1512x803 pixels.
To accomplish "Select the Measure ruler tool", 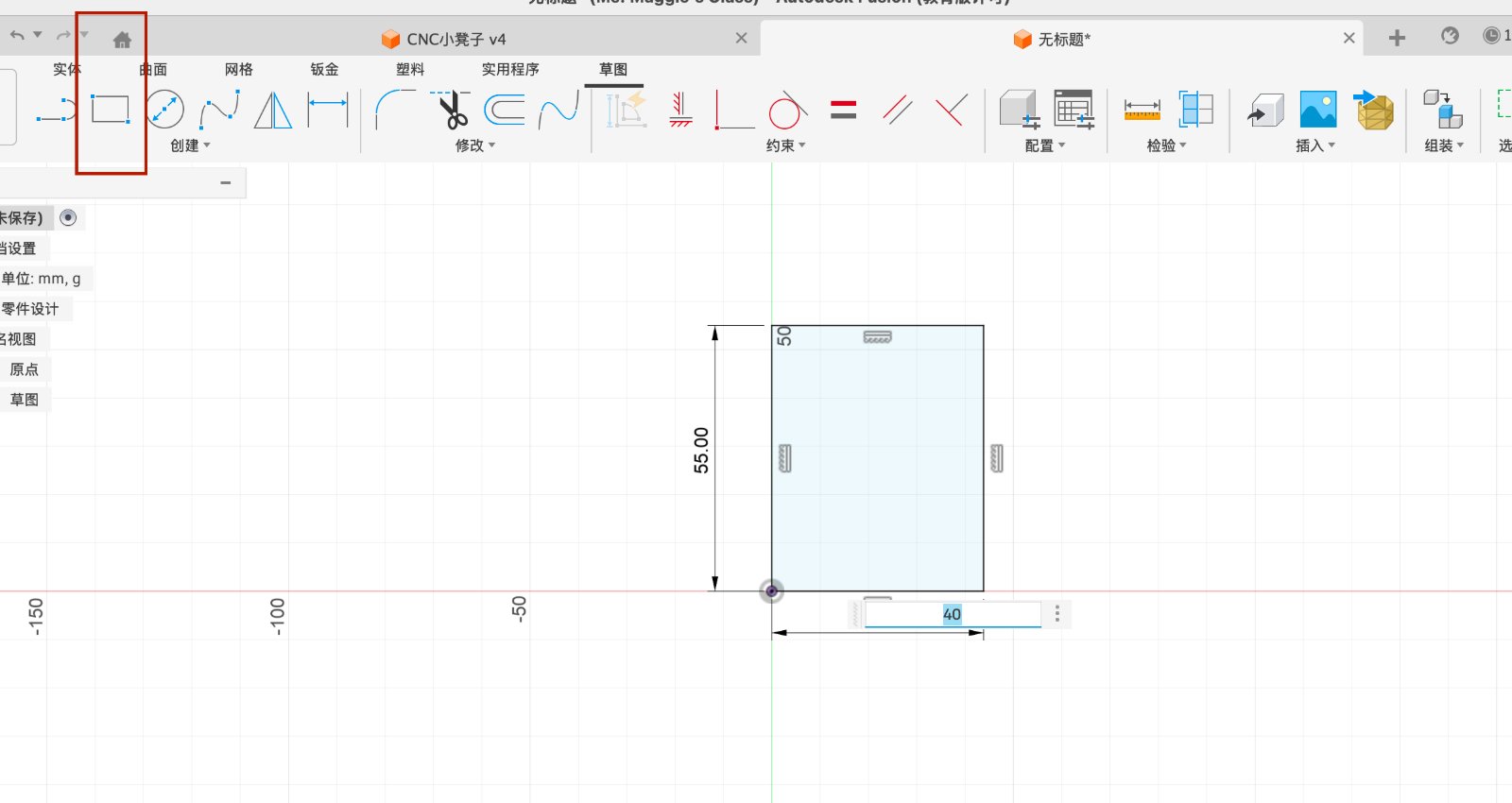I will pos(1142,110).
